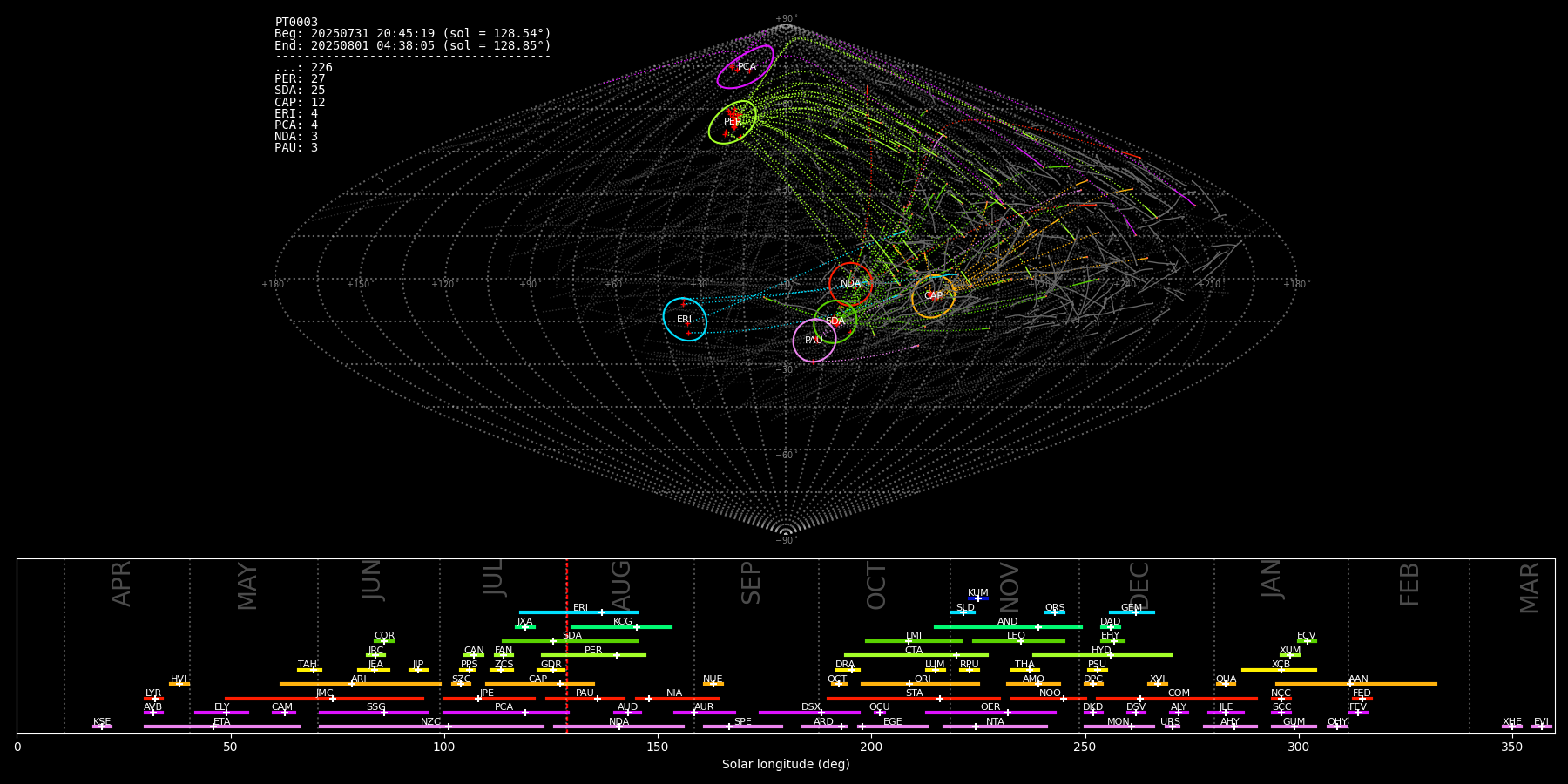
Task: Click the KCG shower bar in timeline
Action: 621,626
